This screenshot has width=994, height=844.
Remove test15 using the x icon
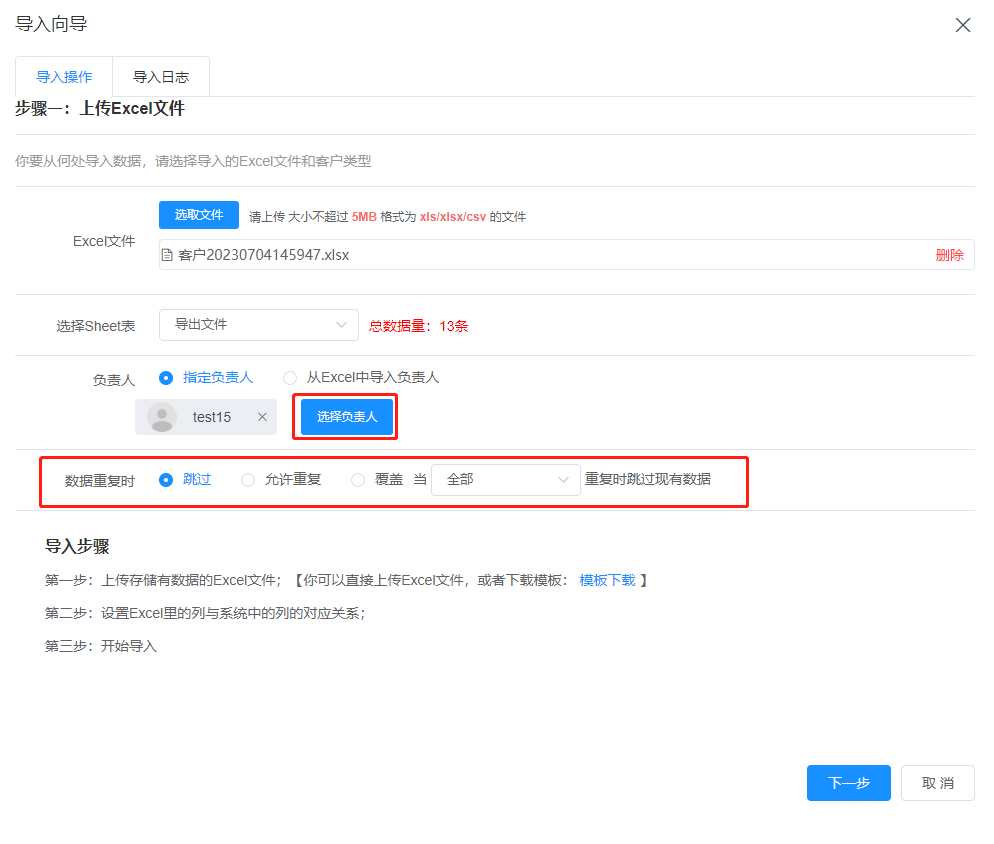tap(262, 417)
